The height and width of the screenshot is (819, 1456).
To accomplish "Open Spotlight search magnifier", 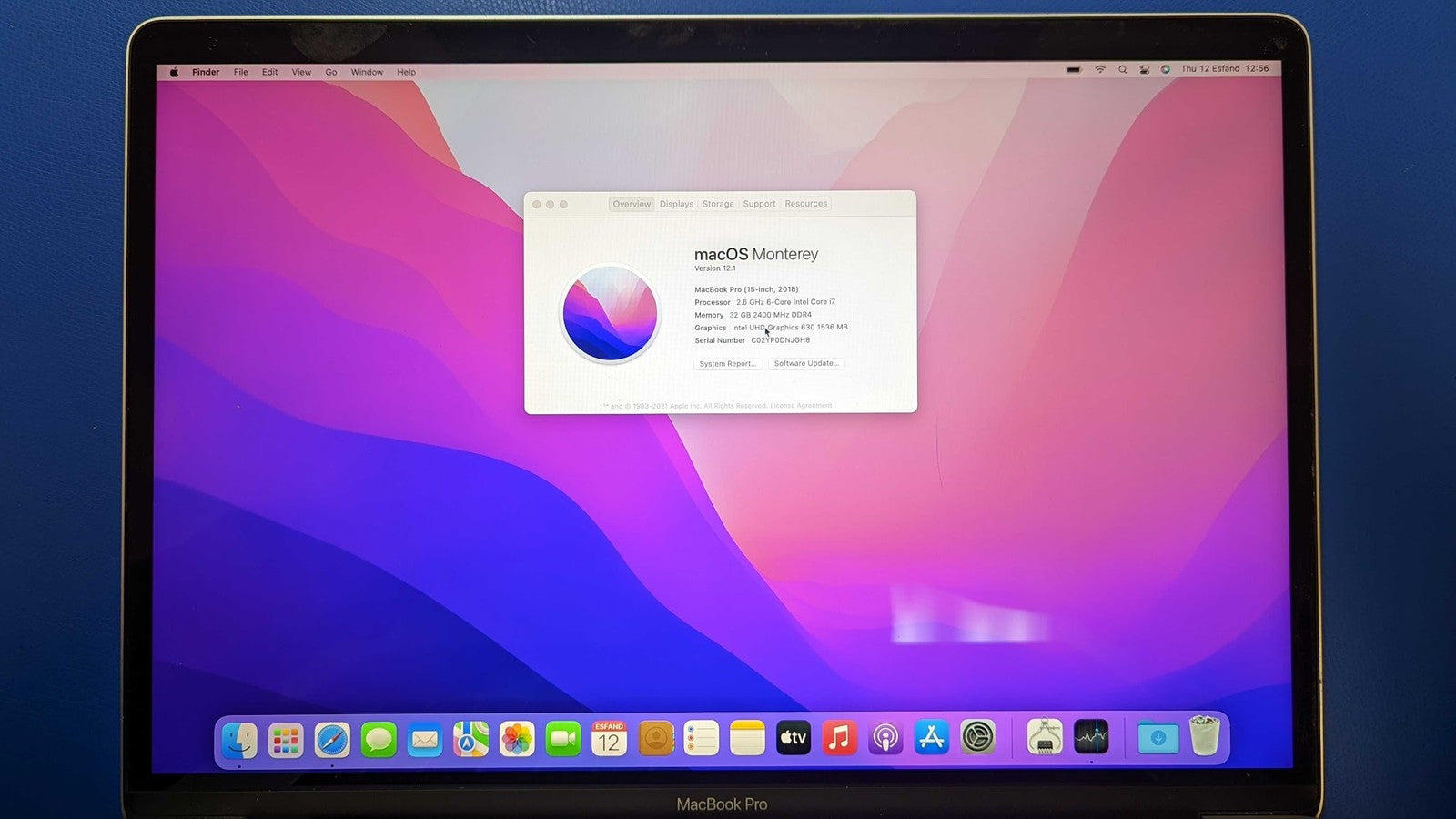I will coord(1123,69).
